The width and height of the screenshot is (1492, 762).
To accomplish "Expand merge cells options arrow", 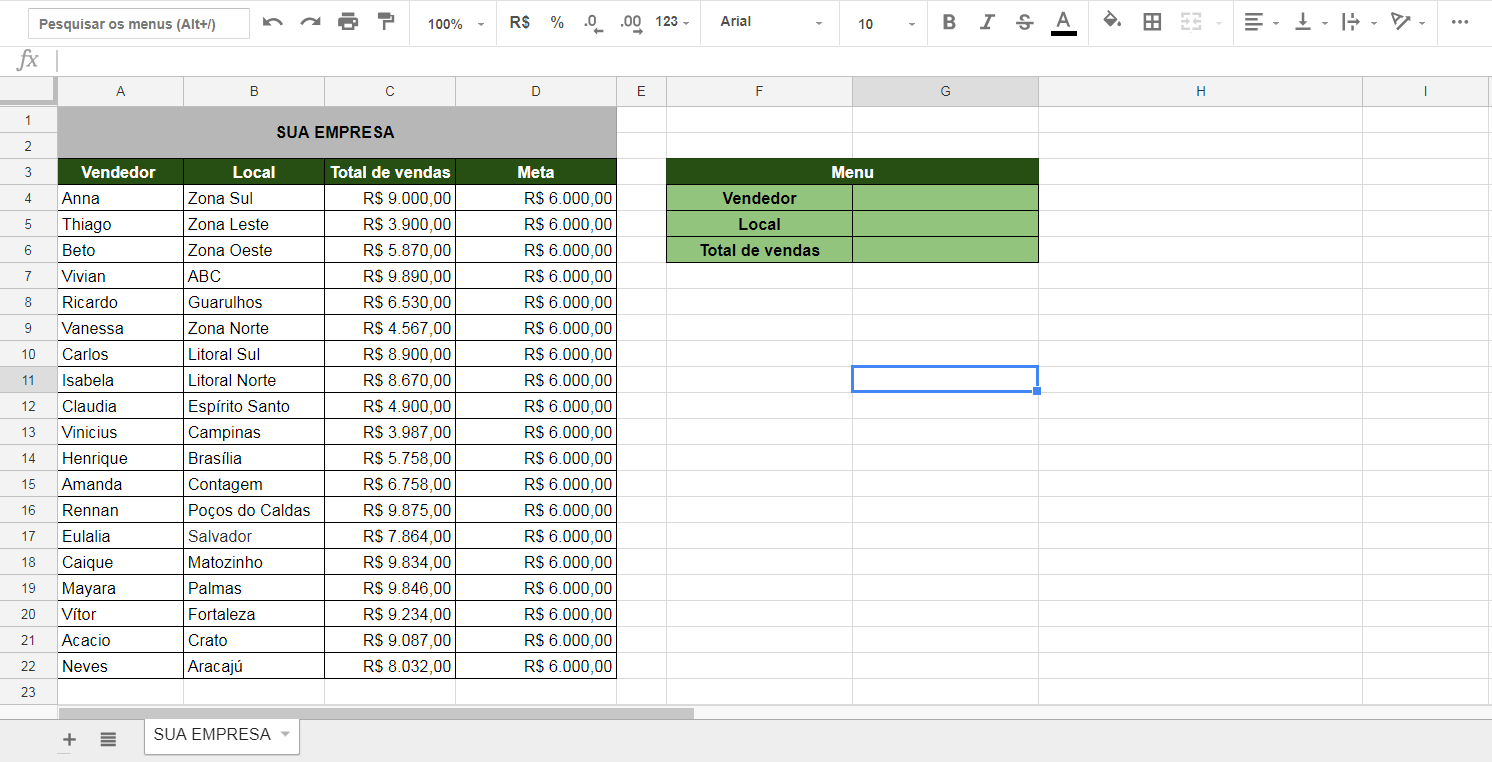I will pyautogui.click(x=1219, y=23).
